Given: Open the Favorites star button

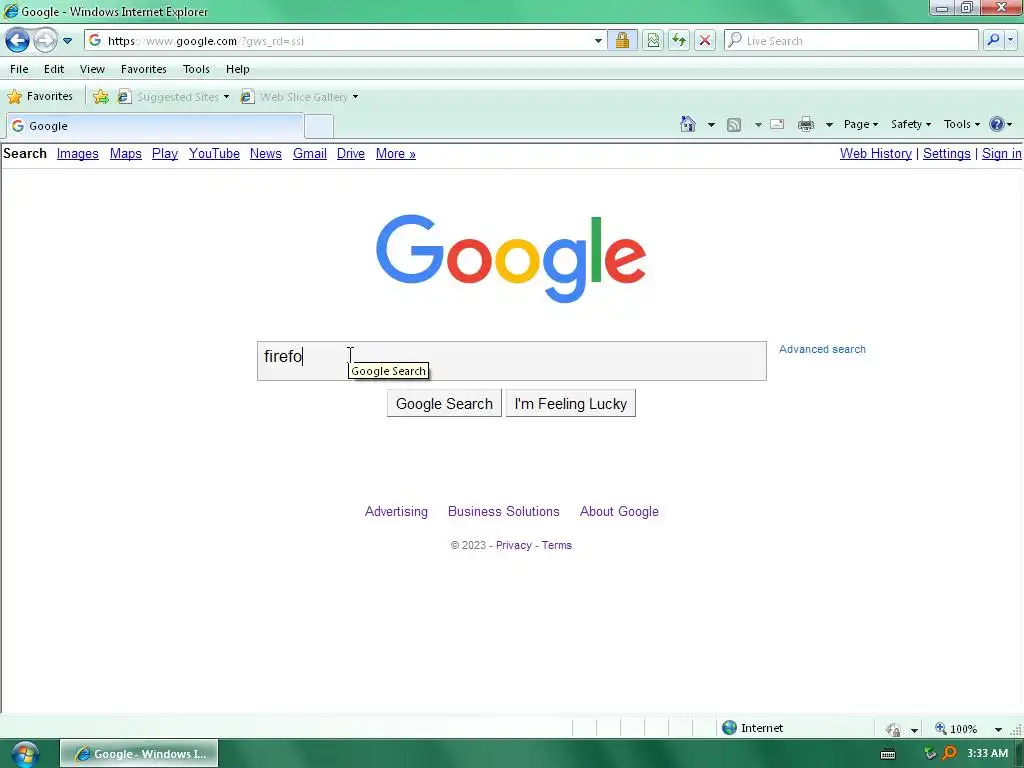Looking at the screenshot, I should click(x=40, y=97).
